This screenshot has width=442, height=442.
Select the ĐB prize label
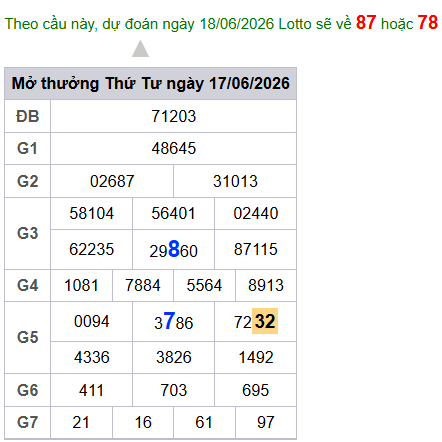click(27, 116)
